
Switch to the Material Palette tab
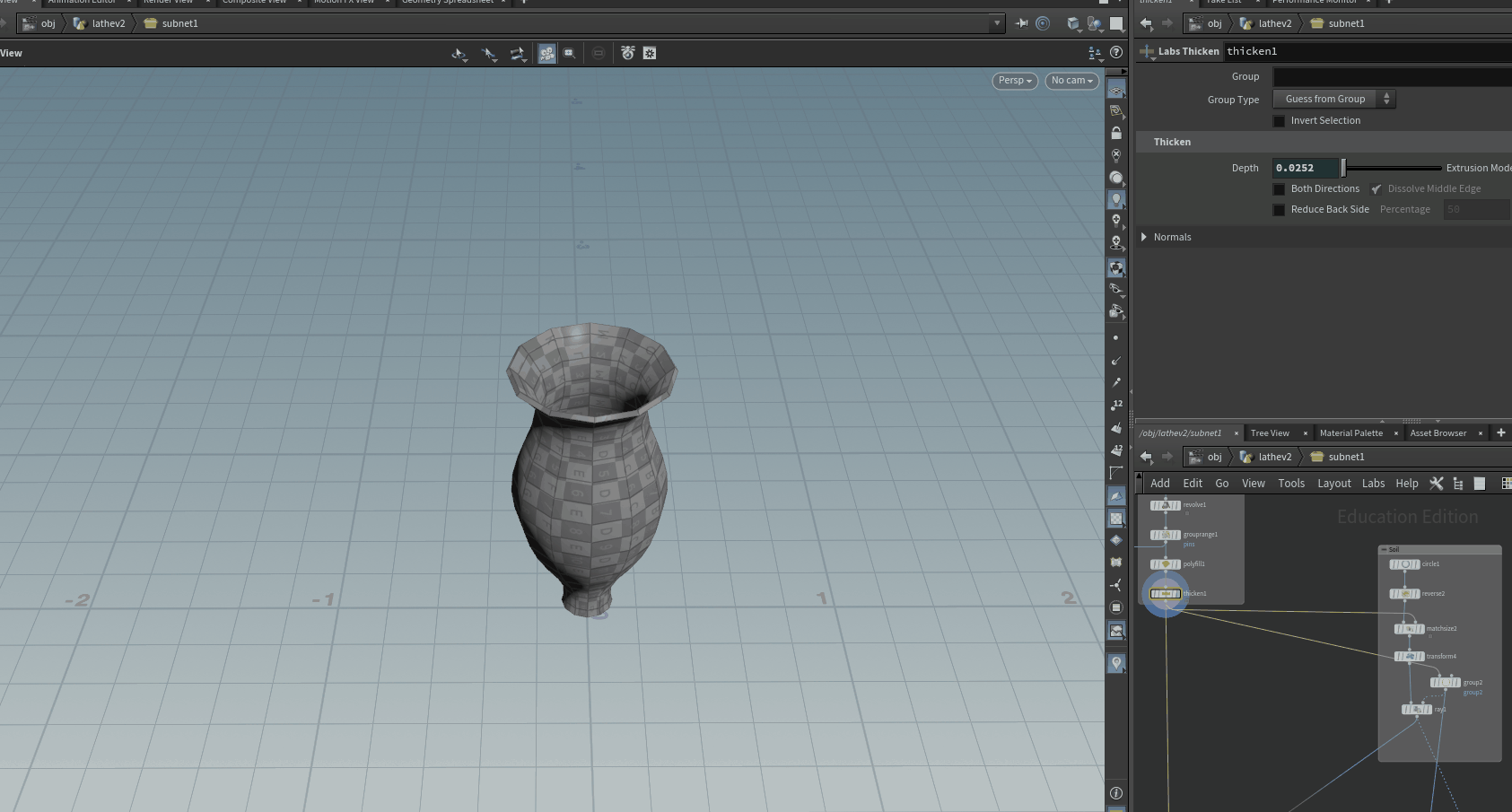pyautogui.click(x=1351, y=433)
